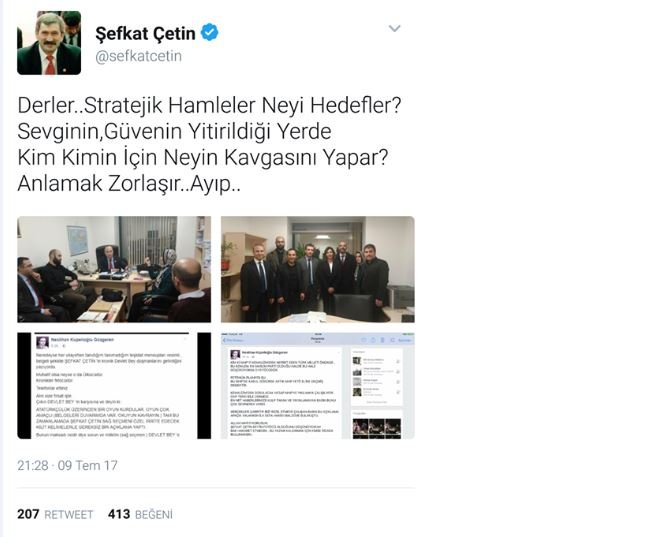Click the last tweet line Anlamak Zorlaşır..Ayıp..
Screen dimensions: 650x537
click(x=129, y=183)
